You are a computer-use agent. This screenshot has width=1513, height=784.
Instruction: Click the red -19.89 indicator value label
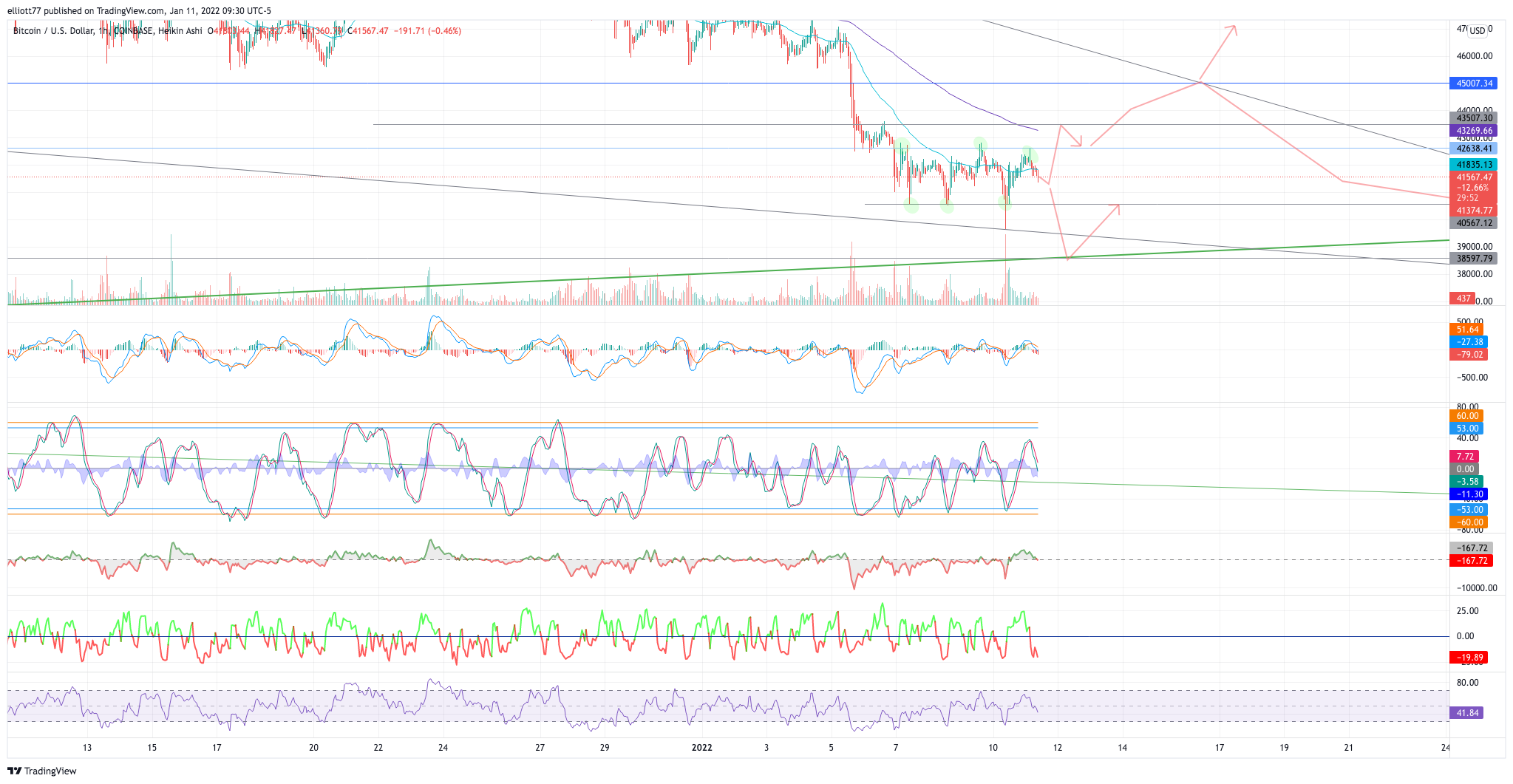click(x=1469, y=658)
